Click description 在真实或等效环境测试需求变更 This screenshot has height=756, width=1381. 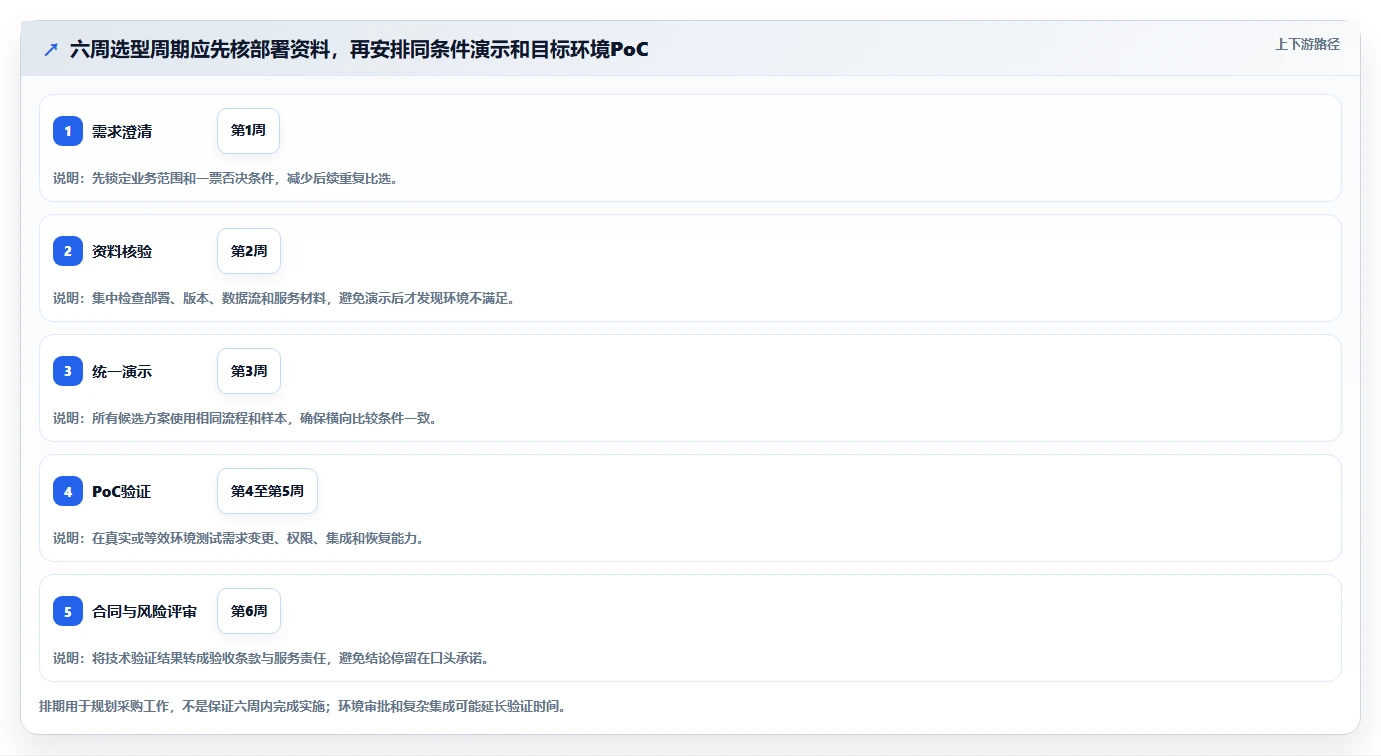coord(238,538)
